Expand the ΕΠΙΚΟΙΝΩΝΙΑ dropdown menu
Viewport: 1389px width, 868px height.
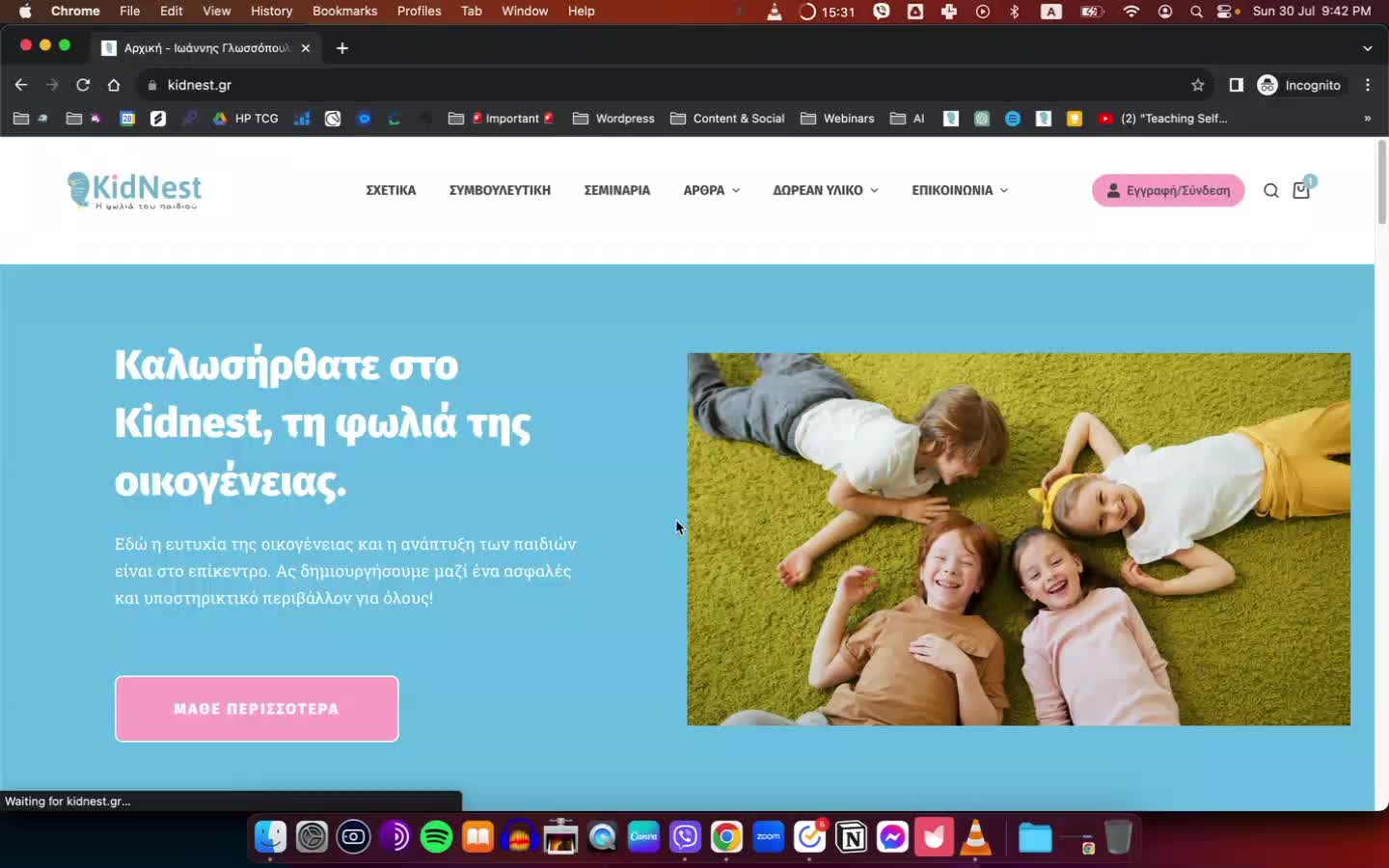point(959,190)
